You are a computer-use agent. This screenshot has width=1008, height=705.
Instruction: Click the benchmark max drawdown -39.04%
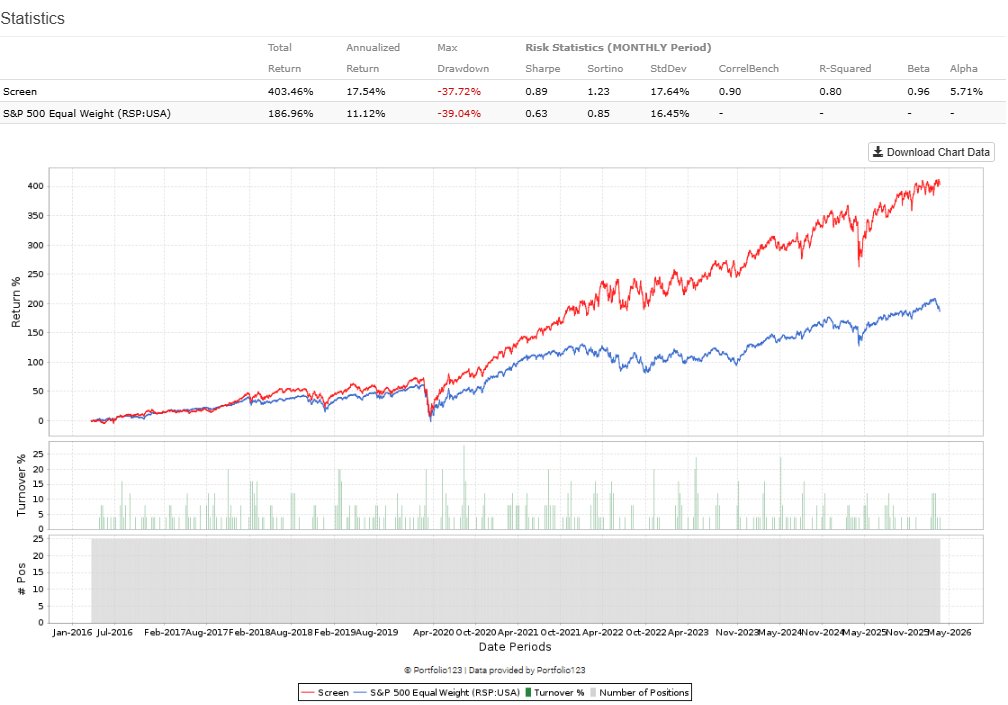point(459,114)
